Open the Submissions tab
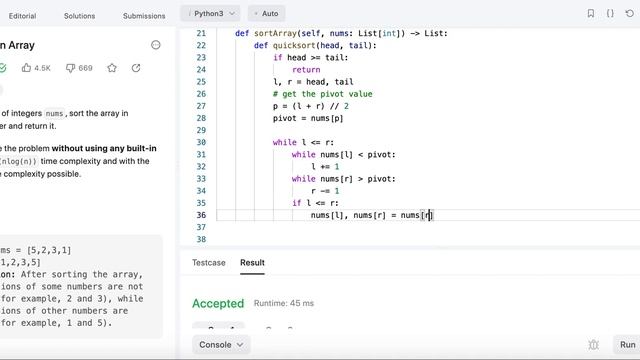 pos(144,16)
